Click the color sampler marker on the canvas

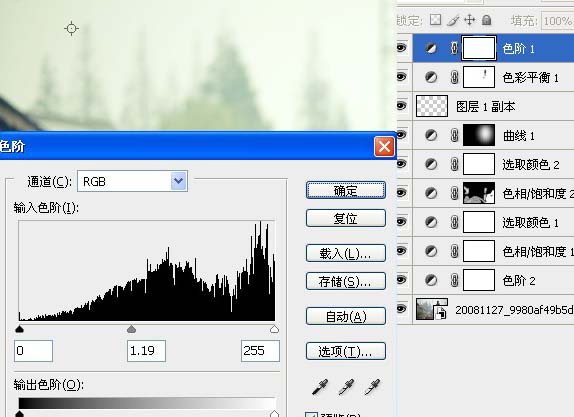[x=71, y=28]
